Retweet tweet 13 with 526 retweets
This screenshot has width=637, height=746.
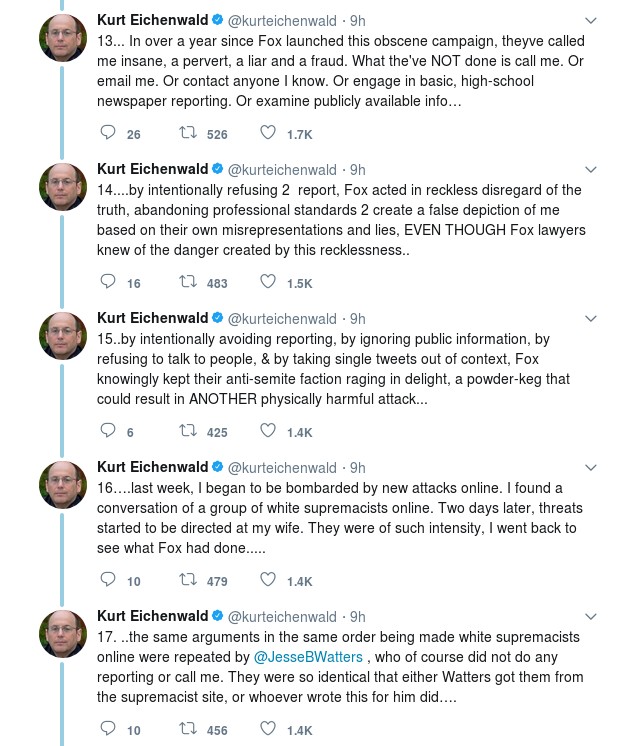coord(187,134)
